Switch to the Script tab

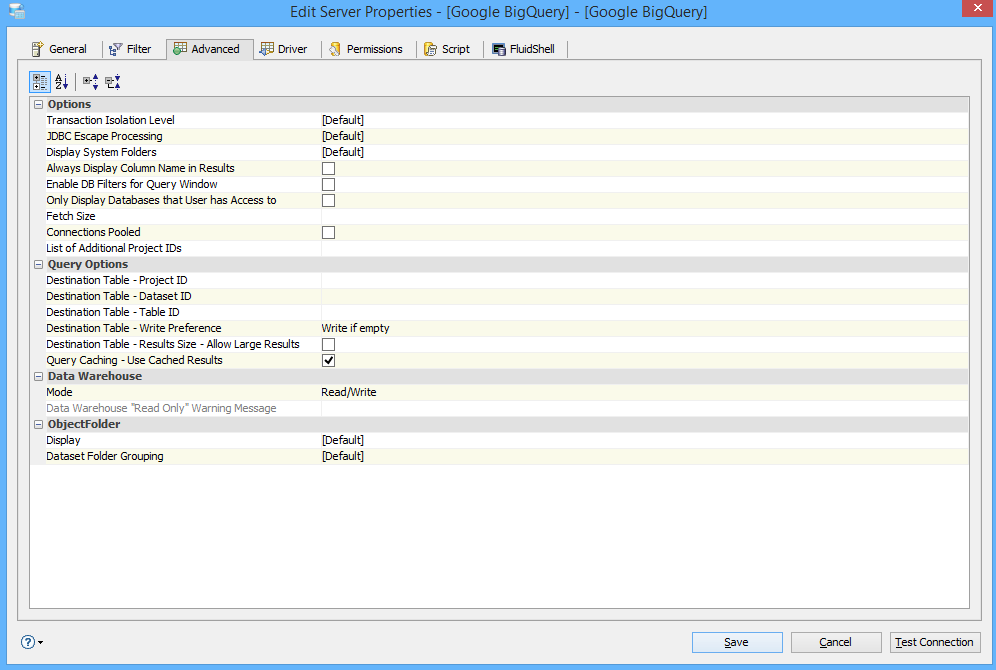(447, 49)
